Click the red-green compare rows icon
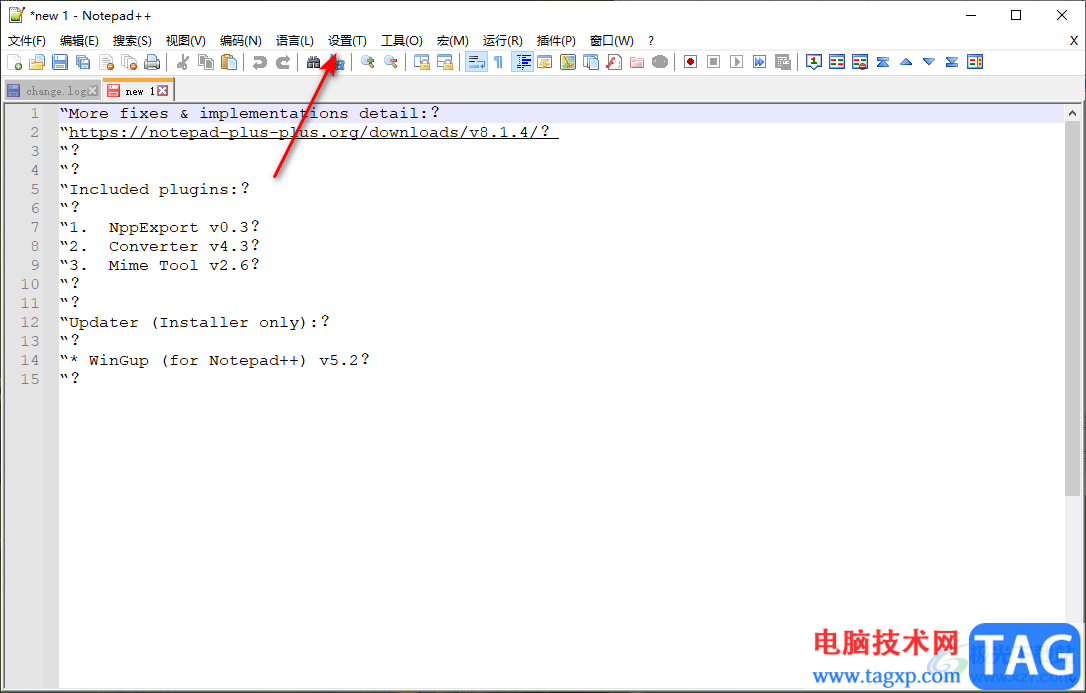The height and width of the screenshot is (693, 1086). tap(837, 62)
